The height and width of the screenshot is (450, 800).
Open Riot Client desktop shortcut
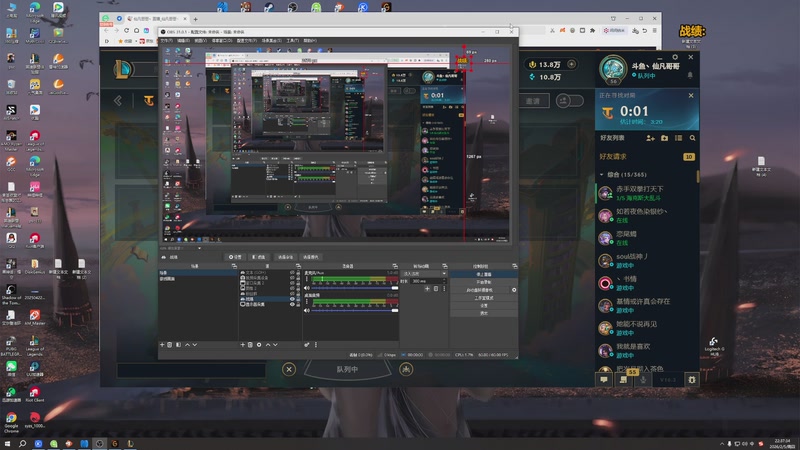35,394
